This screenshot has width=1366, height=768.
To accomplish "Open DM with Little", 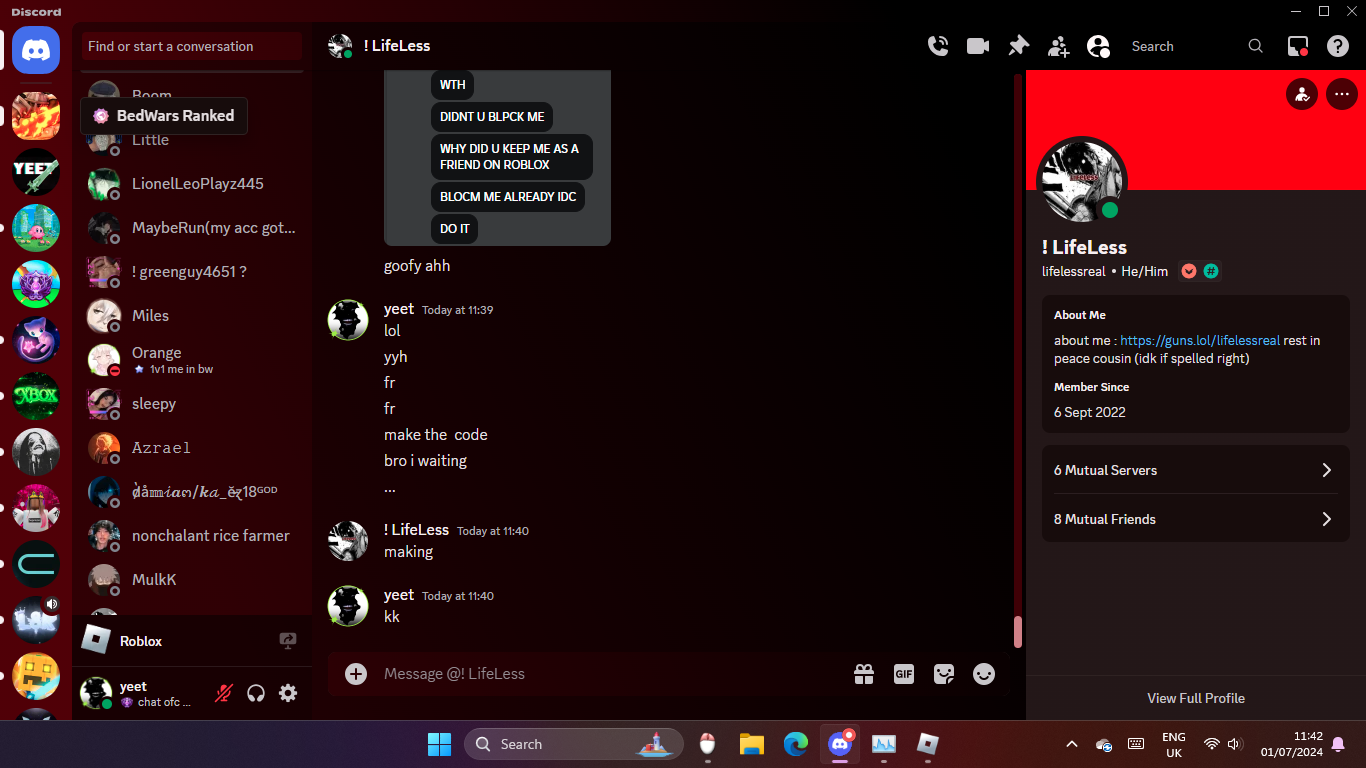I will click(x=192, y=140).
